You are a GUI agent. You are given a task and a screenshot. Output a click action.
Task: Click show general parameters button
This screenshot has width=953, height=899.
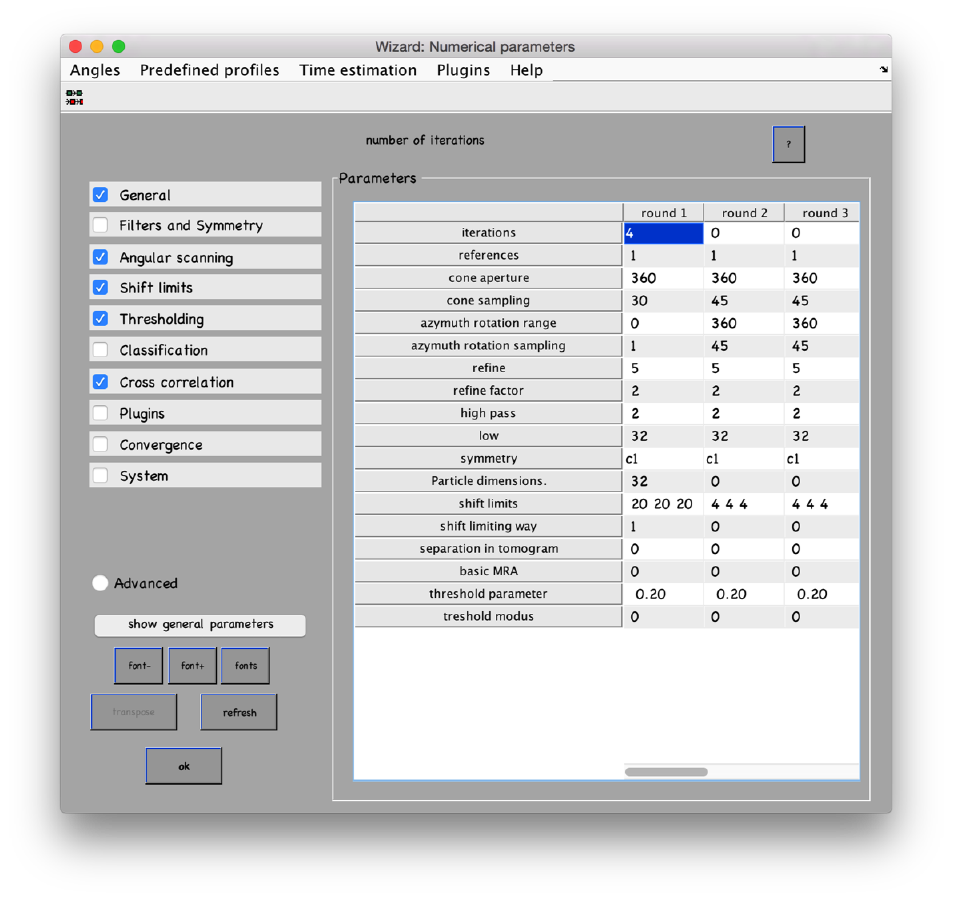200,625
